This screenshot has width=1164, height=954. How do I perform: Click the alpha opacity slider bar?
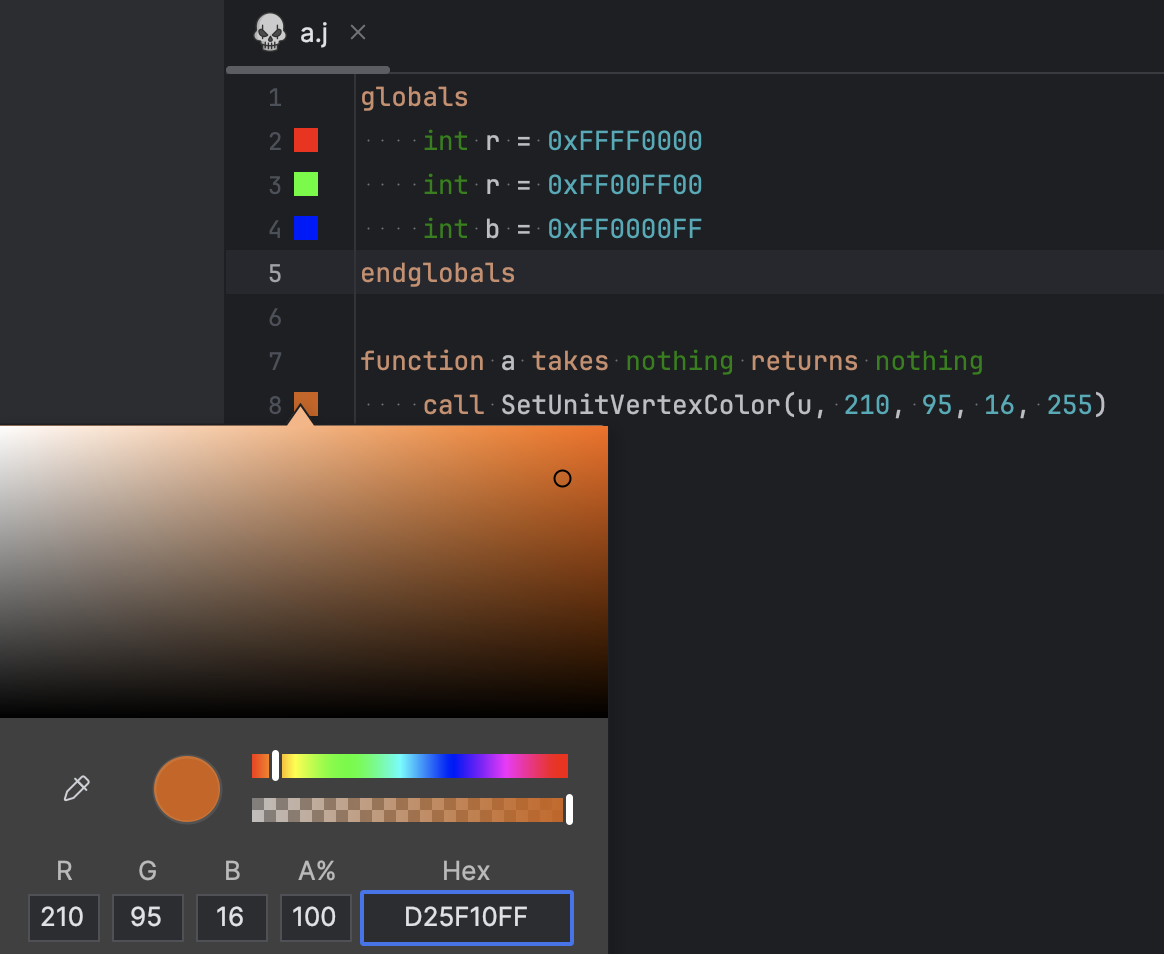pos(410,810)
